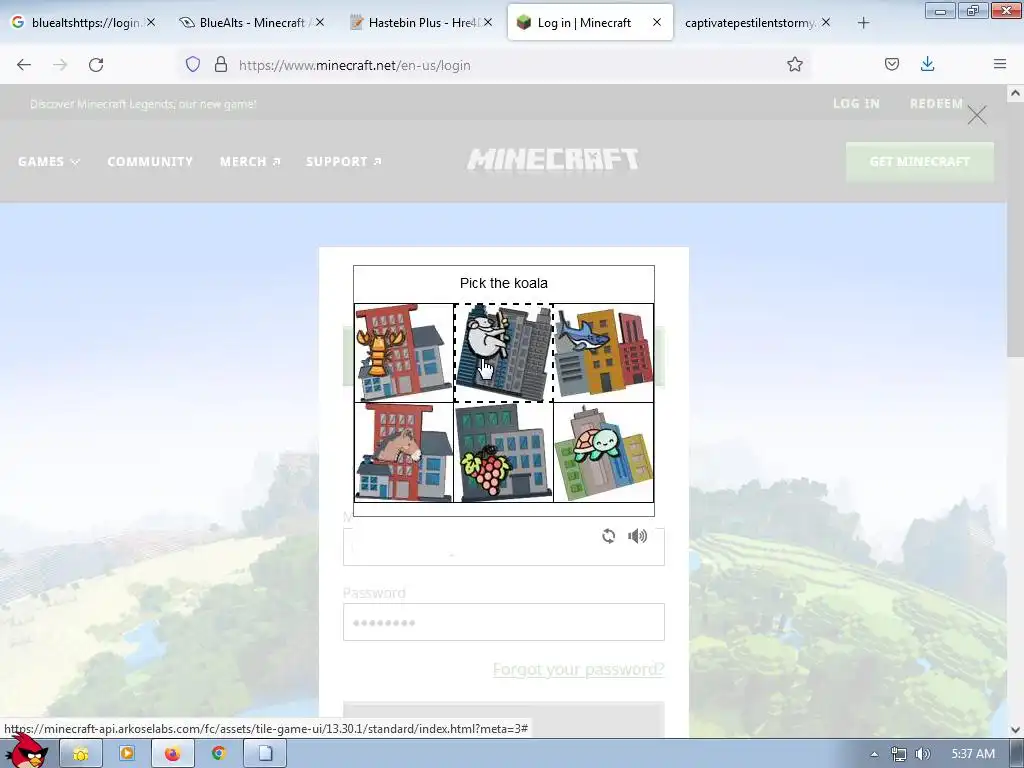The height and width of the screenshot is (768, 1024).
Task: Close the captivatepestilentstormy tab
Action: tap(825, 22)
